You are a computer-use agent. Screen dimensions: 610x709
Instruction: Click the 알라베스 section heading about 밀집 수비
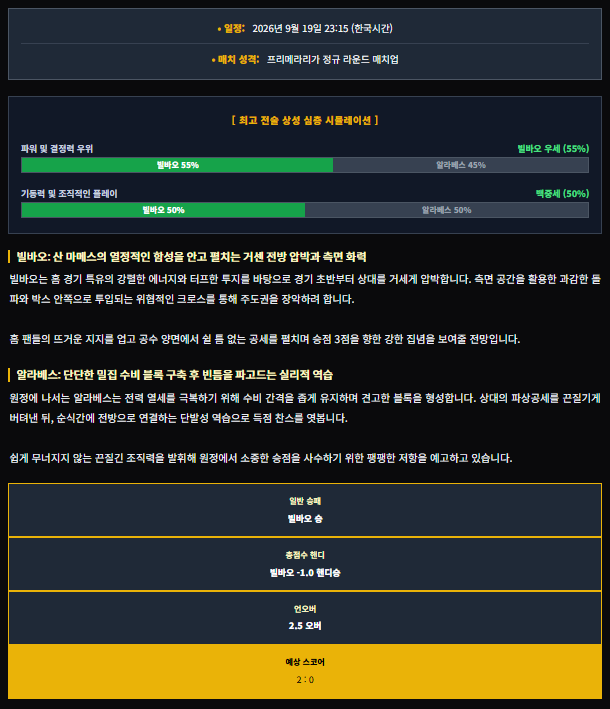(175, 375)
